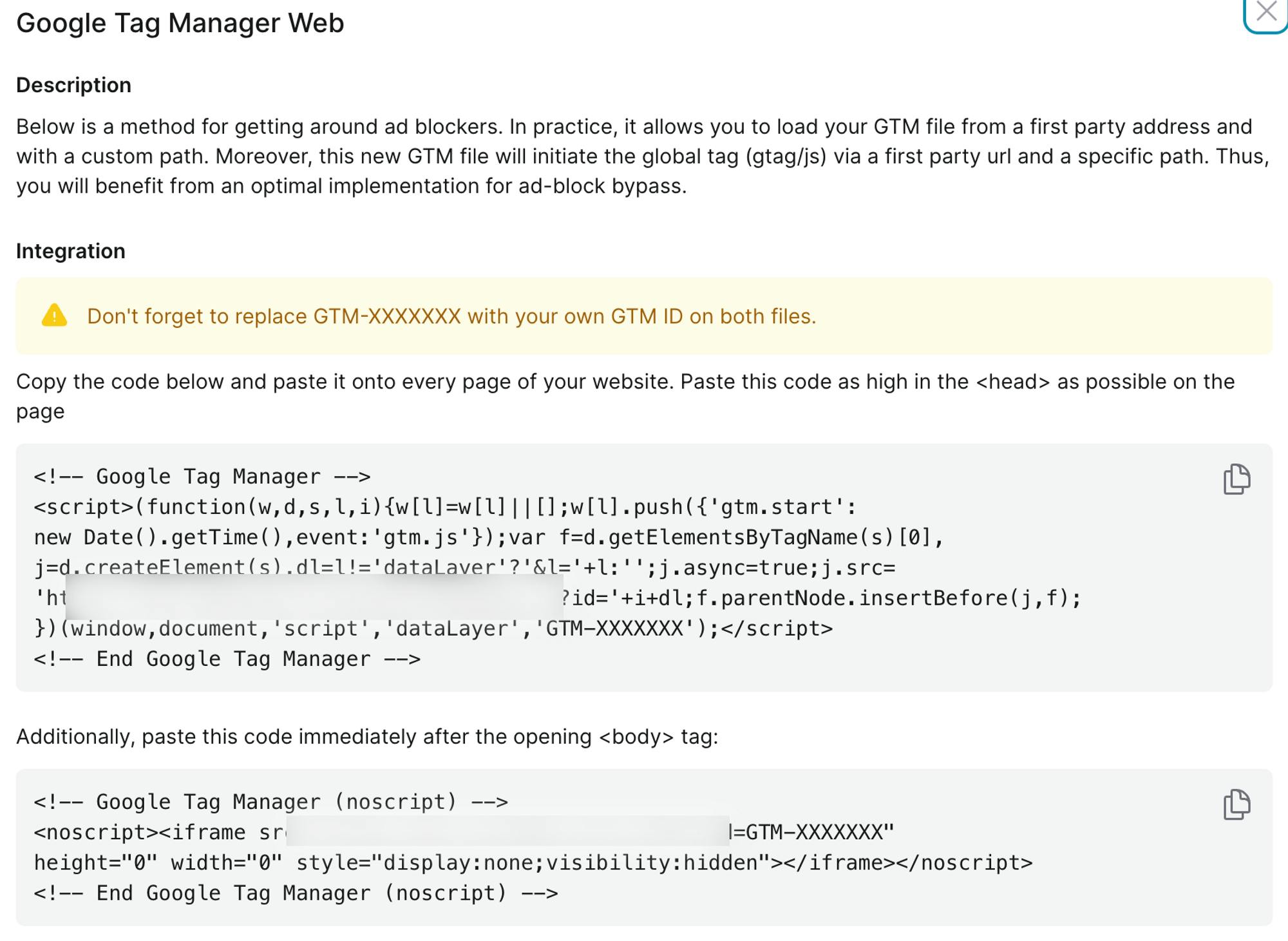Click the 'new Date().getTime()' code line
1288x941 pixels.
click(489, 537)
